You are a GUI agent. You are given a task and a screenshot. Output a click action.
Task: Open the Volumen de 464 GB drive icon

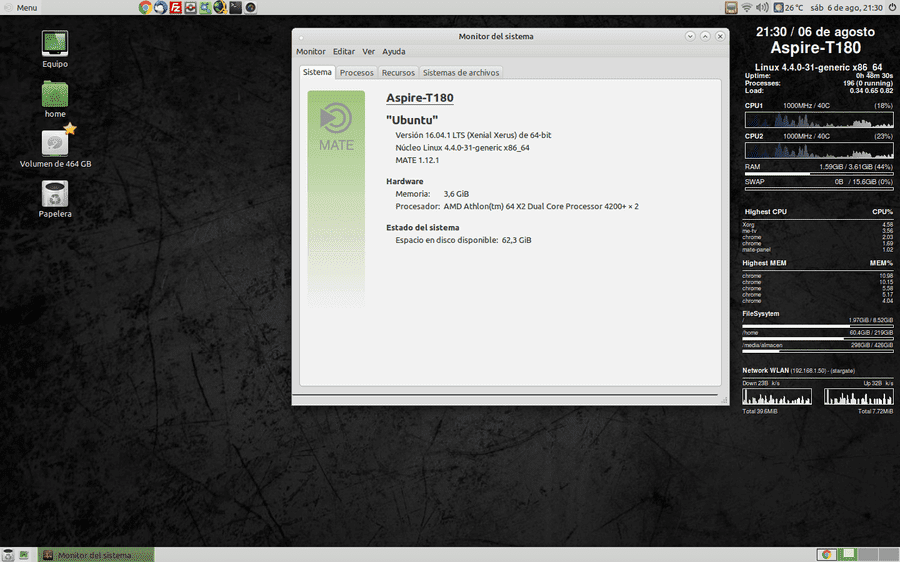[55, 143]
